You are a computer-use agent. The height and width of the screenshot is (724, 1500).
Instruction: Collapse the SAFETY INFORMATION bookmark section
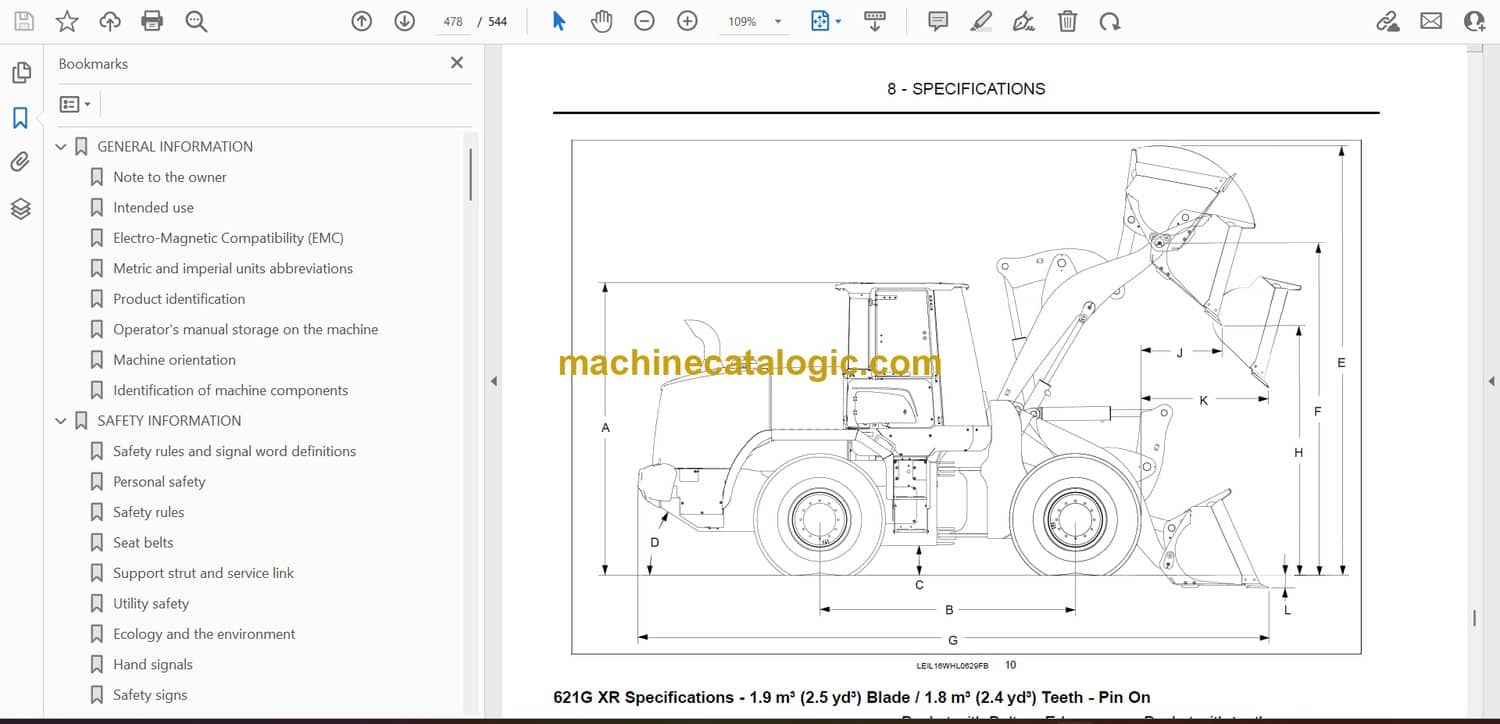(x=61, y=421)
